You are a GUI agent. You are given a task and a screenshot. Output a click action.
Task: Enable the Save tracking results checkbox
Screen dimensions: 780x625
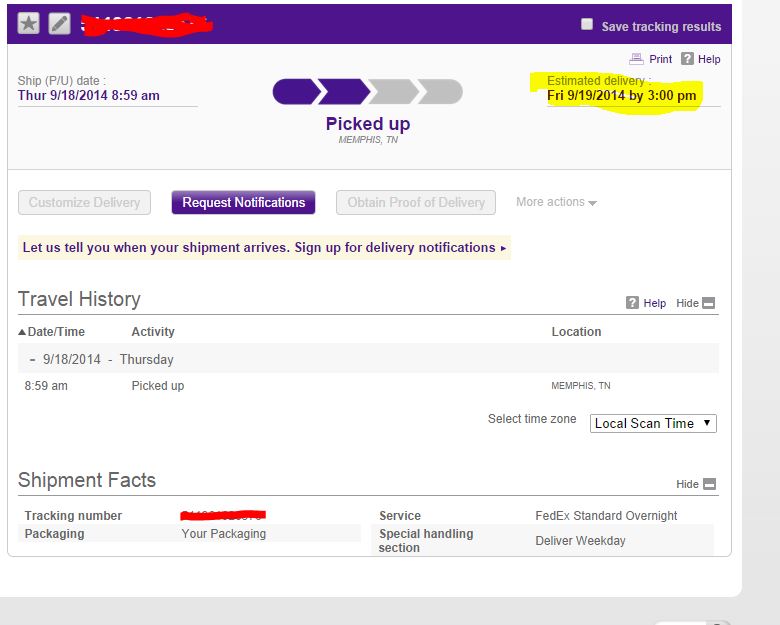587,24
